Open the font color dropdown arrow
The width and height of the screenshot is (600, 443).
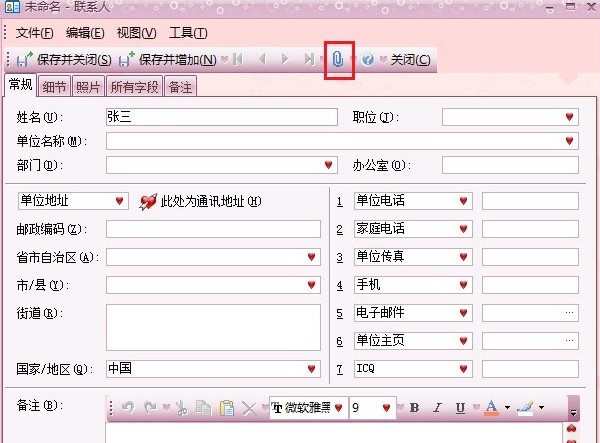click(507, 408)
